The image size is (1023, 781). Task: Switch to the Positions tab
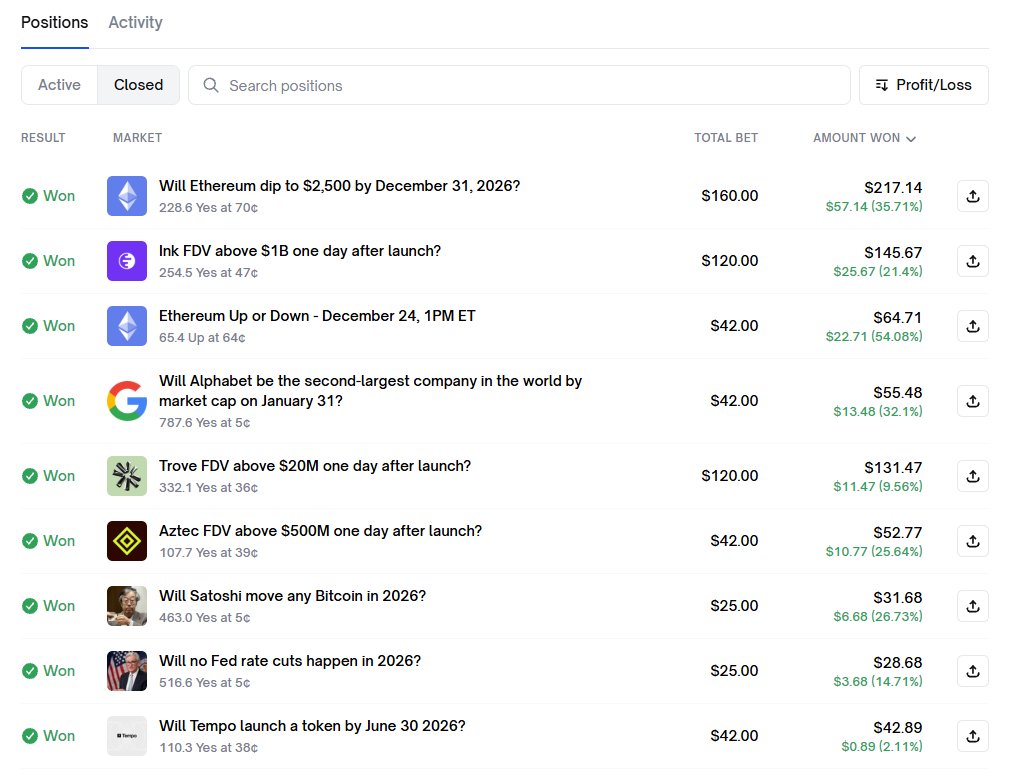tap(55, 23)
